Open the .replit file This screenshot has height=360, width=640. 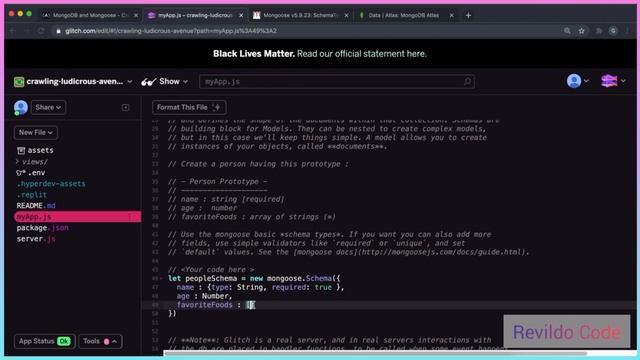(x=31, y=195)
